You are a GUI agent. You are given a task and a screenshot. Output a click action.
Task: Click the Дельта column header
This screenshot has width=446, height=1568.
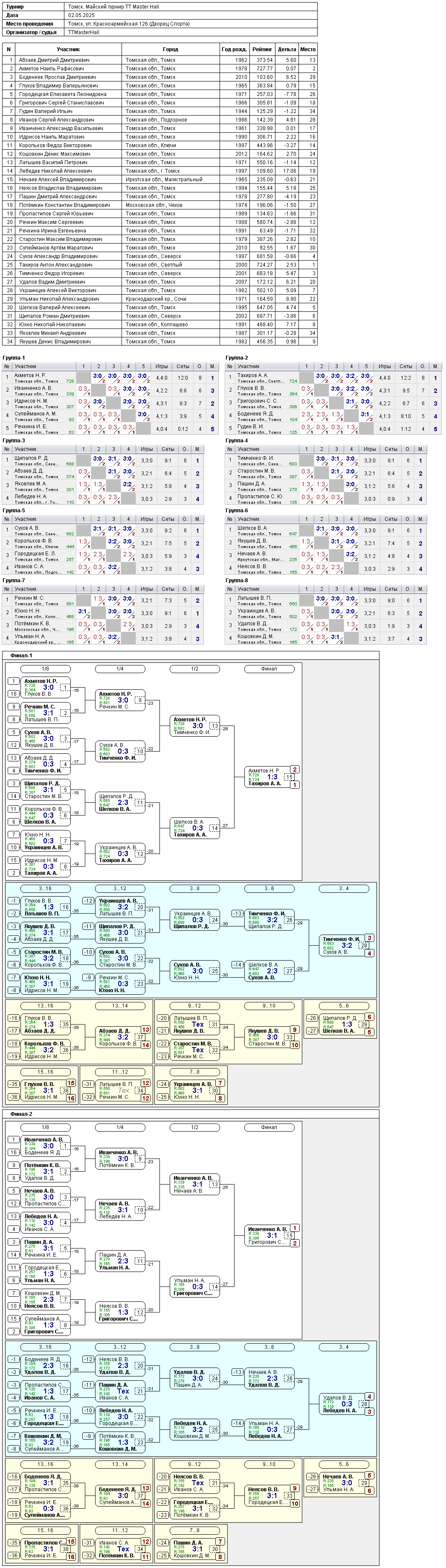tap(287, 49)
